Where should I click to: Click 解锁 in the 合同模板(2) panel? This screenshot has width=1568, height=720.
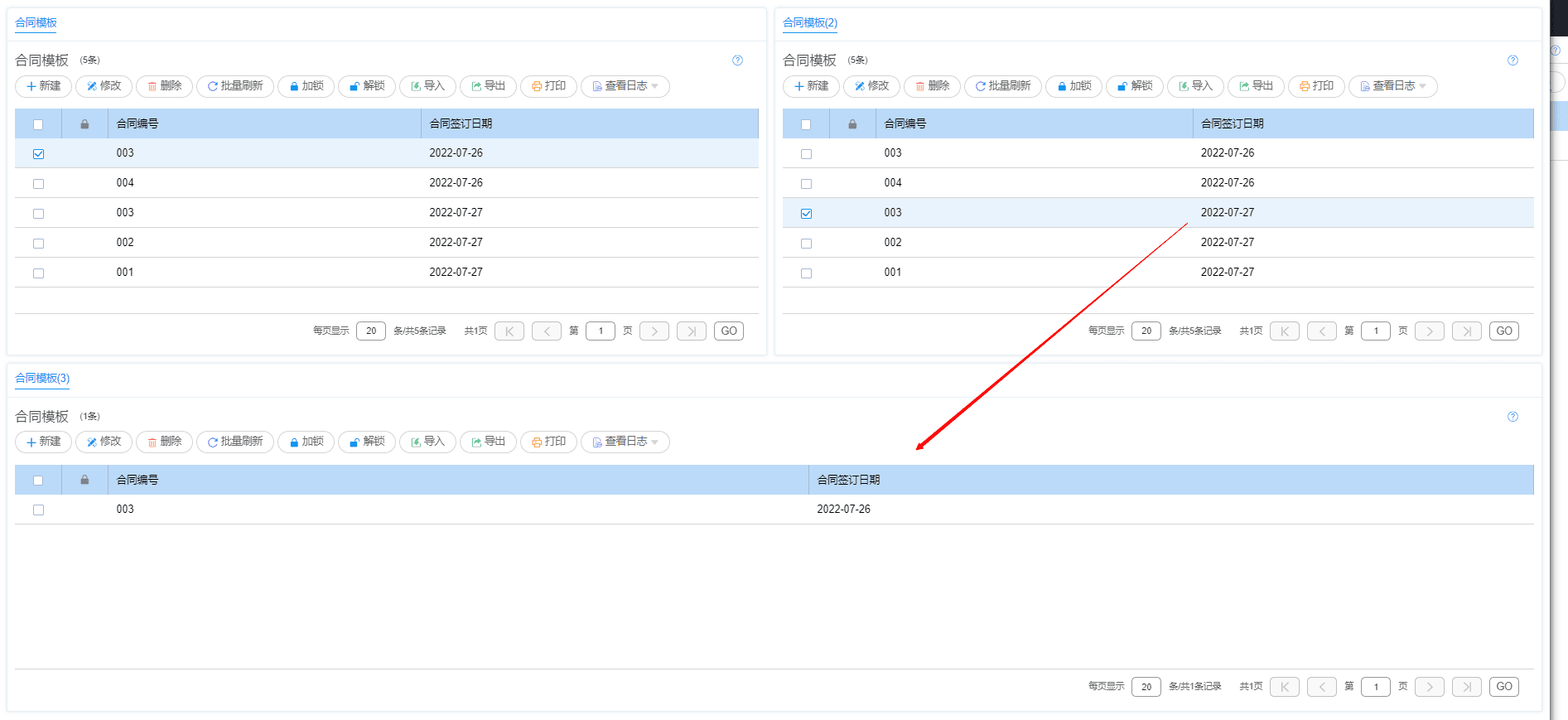click(x=1135, y=86)
